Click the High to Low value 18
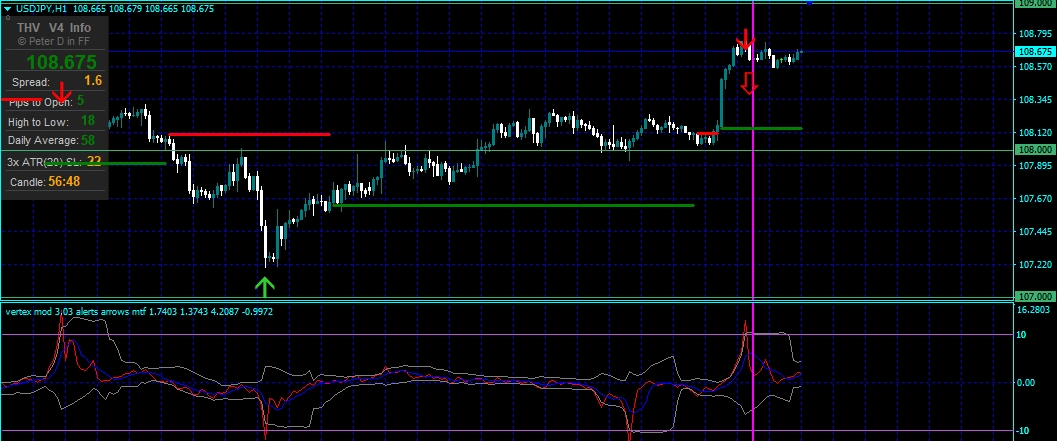This screenshot has height=441, width=1057. click(x=88, y=121)
